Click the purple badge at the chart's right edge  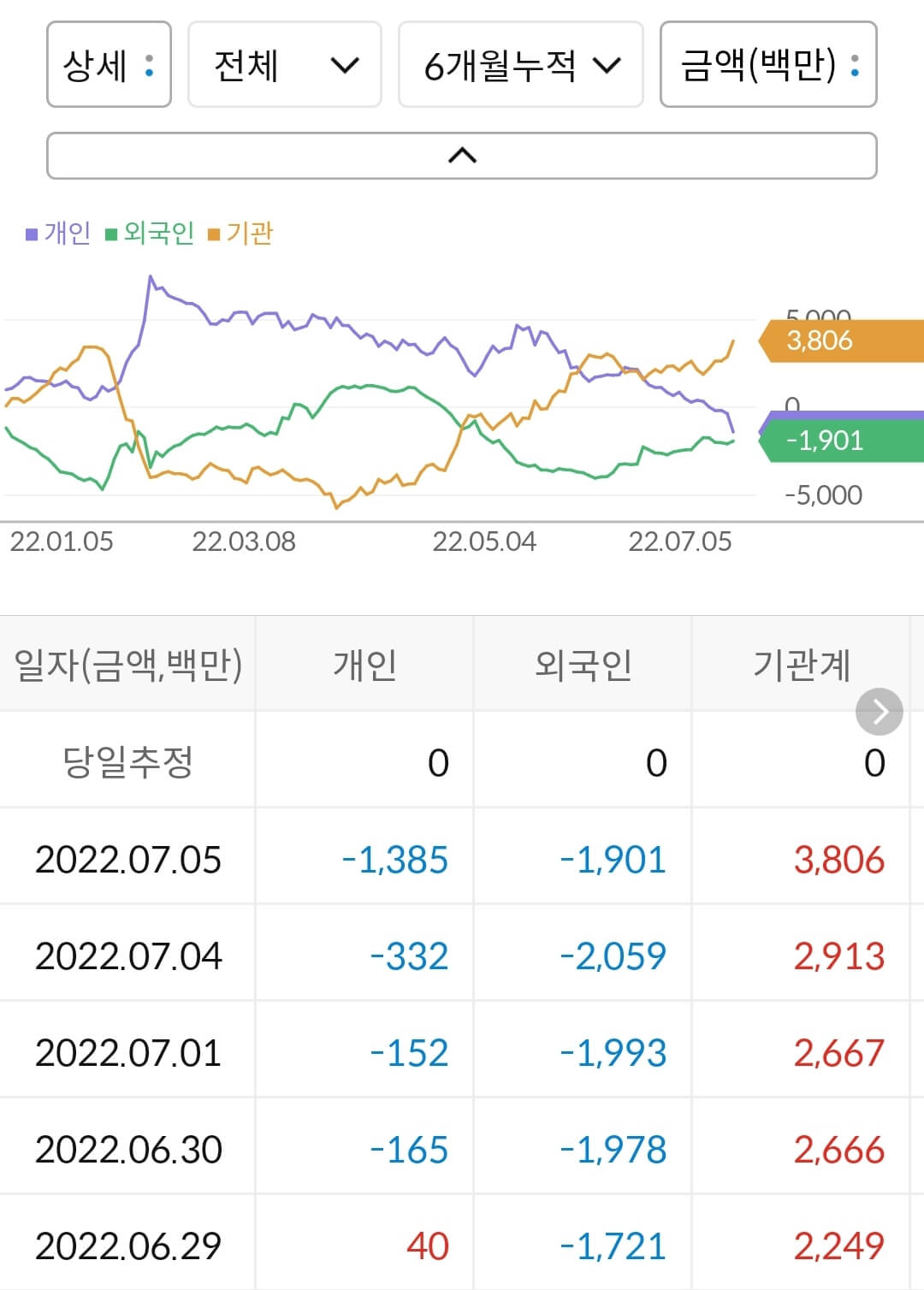tap(847, 413)
